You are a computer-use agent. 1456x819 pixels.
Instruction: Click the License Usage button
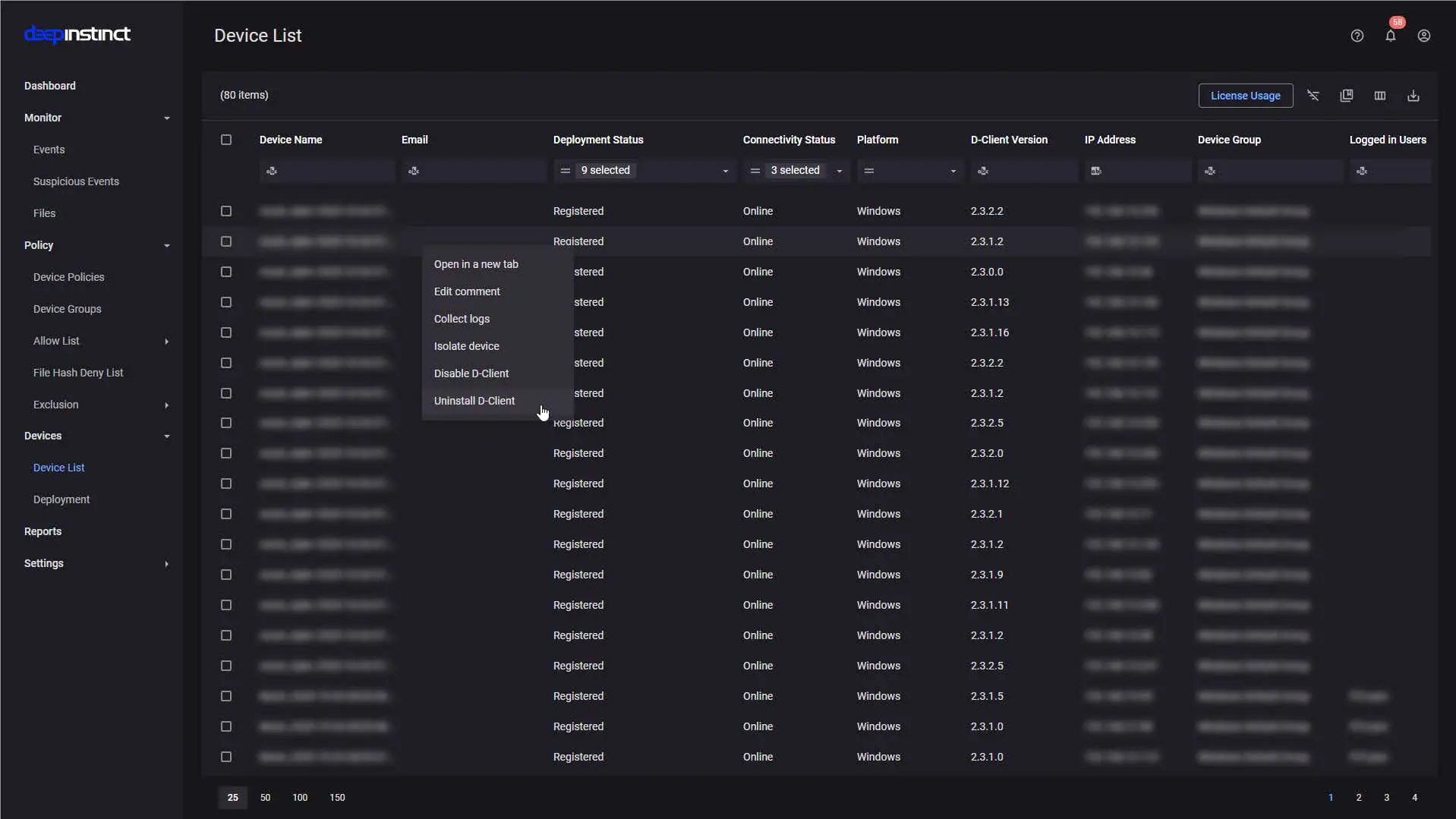coord(1246,96)
